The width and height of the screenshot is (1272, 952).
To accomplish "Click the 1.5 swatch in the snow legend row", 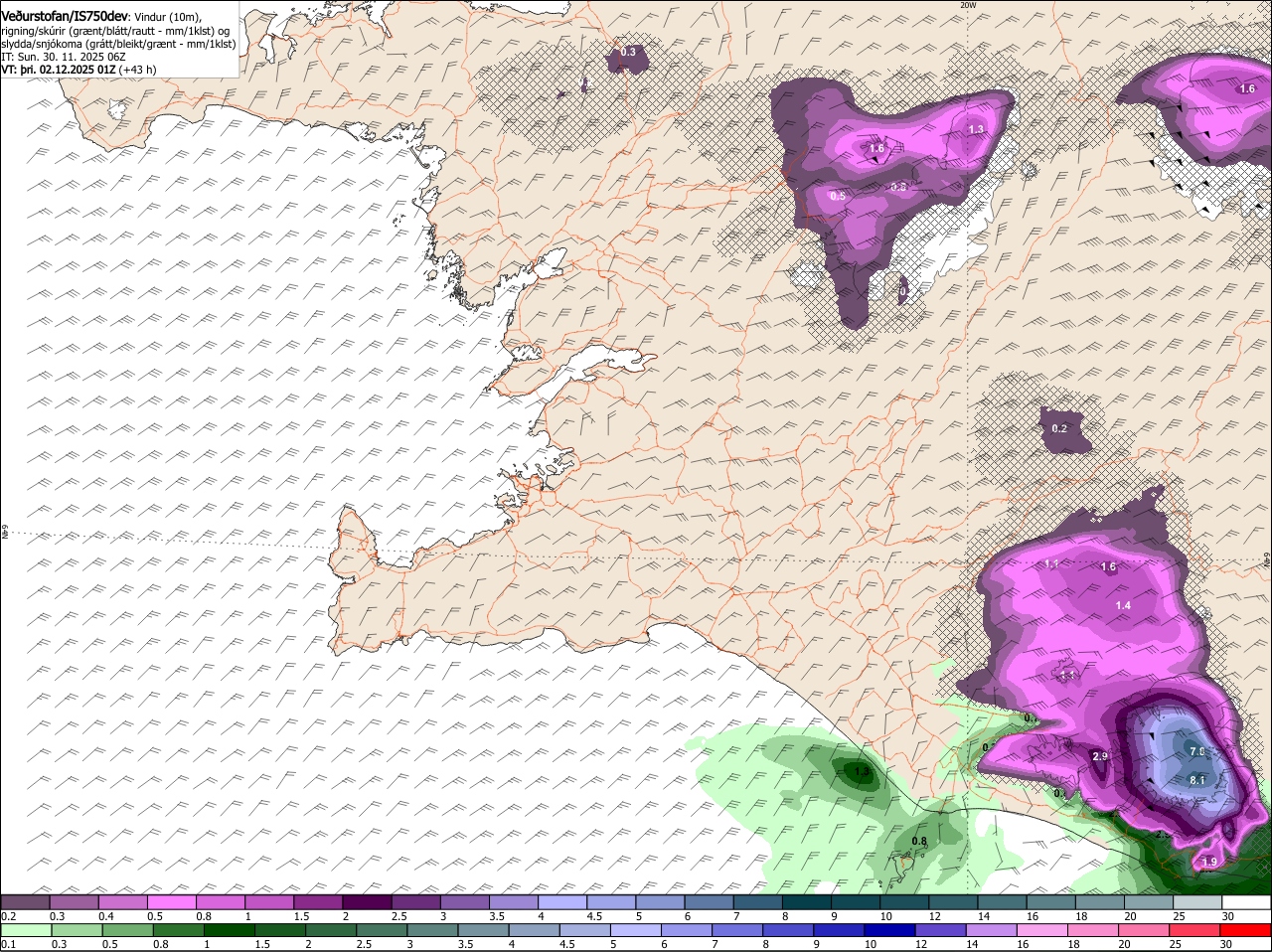I will 318,902.
